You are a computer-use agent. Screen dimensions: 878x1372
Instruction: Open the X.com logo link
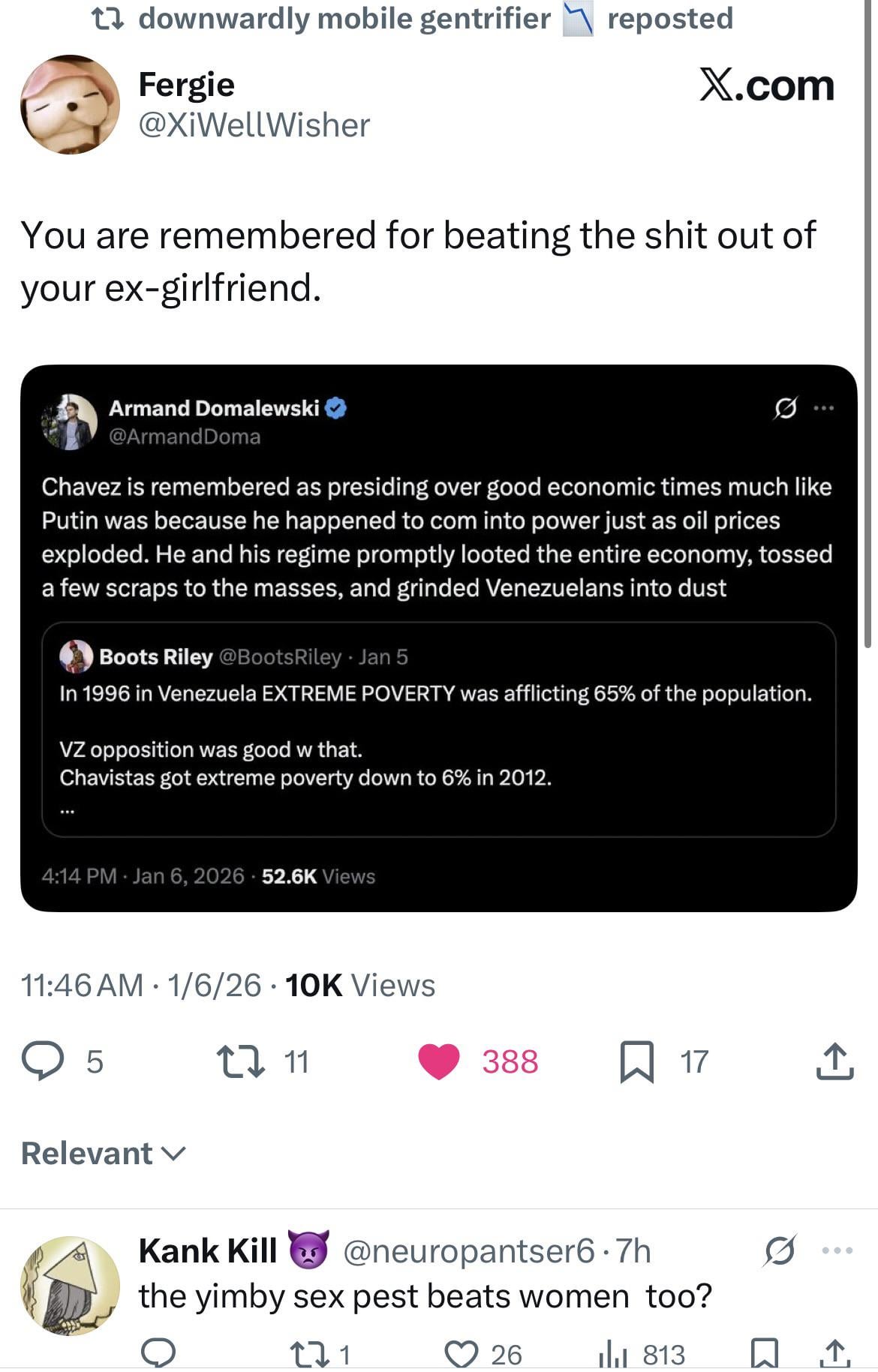[766, 85]
